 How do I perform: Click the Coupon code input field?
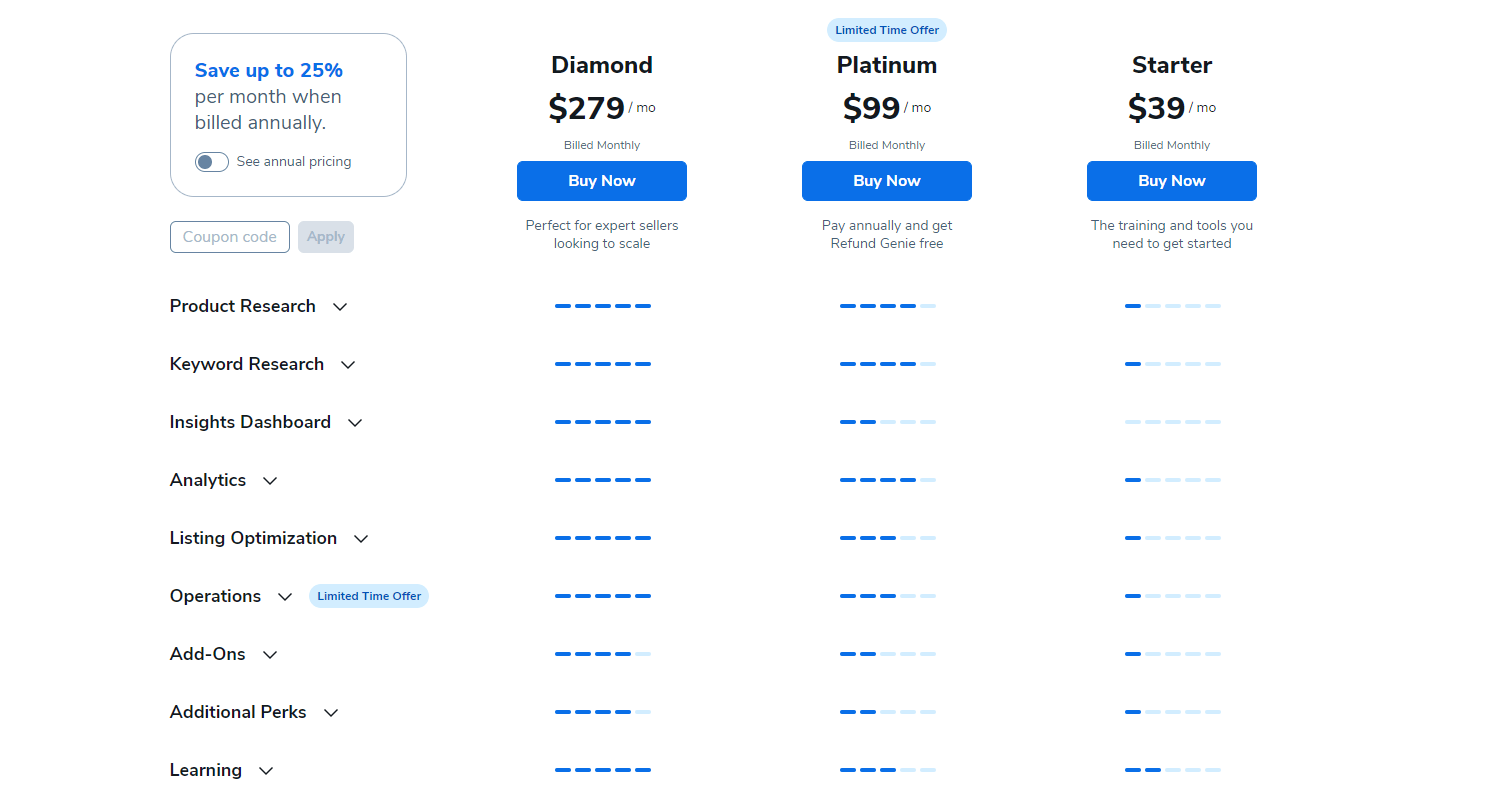(x=230, y=237)
